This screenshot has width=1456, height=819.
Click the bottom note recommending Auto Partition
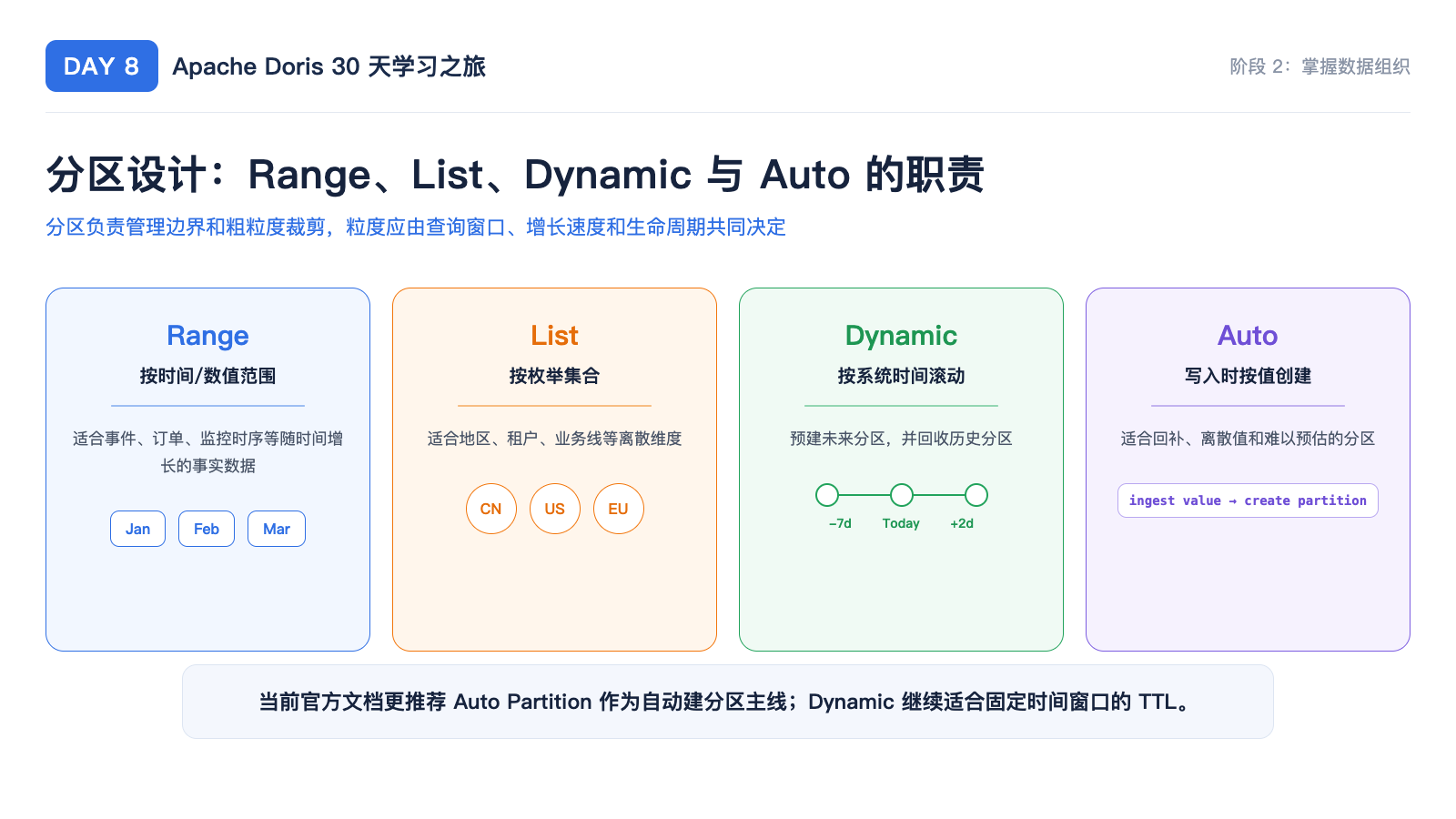pos(728,702)
